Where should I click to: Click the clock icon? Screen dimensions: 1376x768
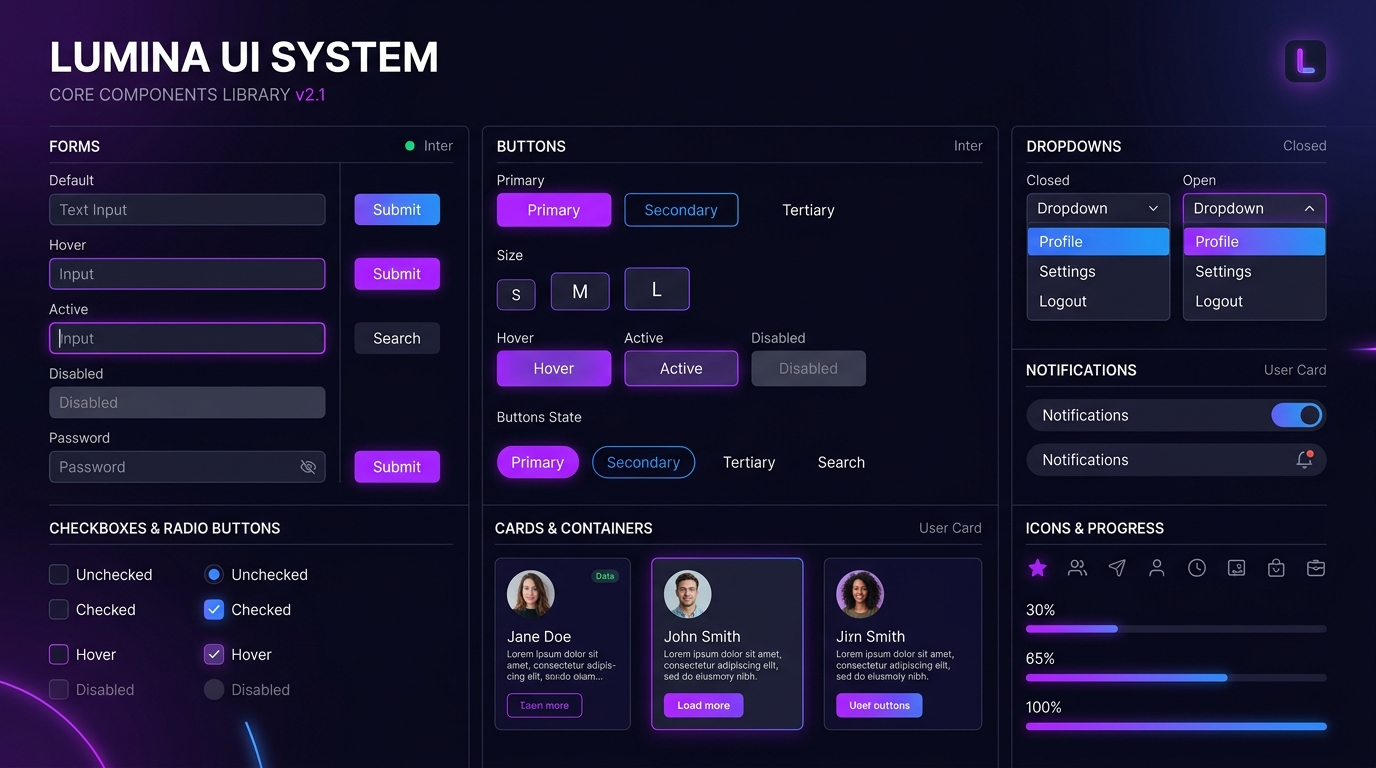[1197, 568]
